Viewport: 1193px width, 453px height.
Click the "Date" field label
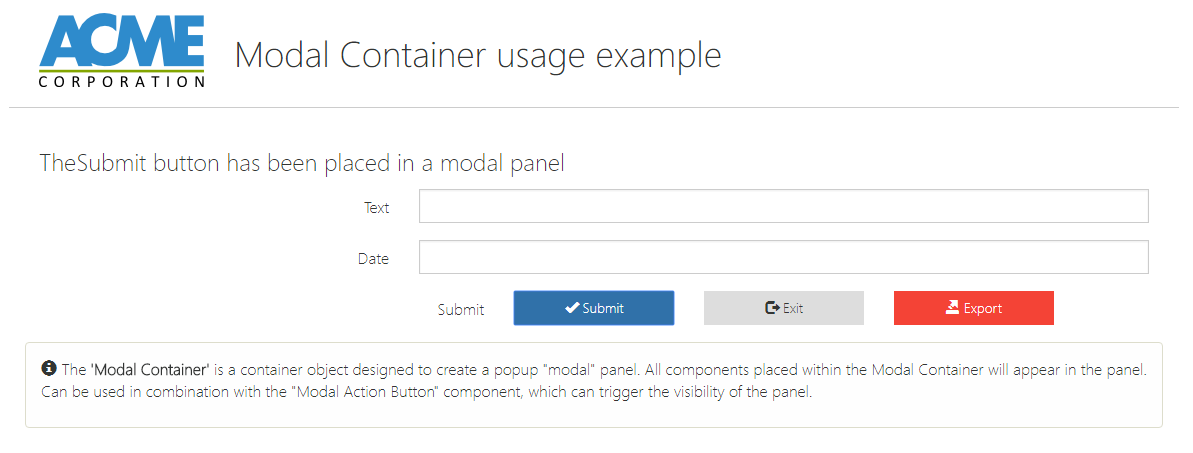click(373, 259)
